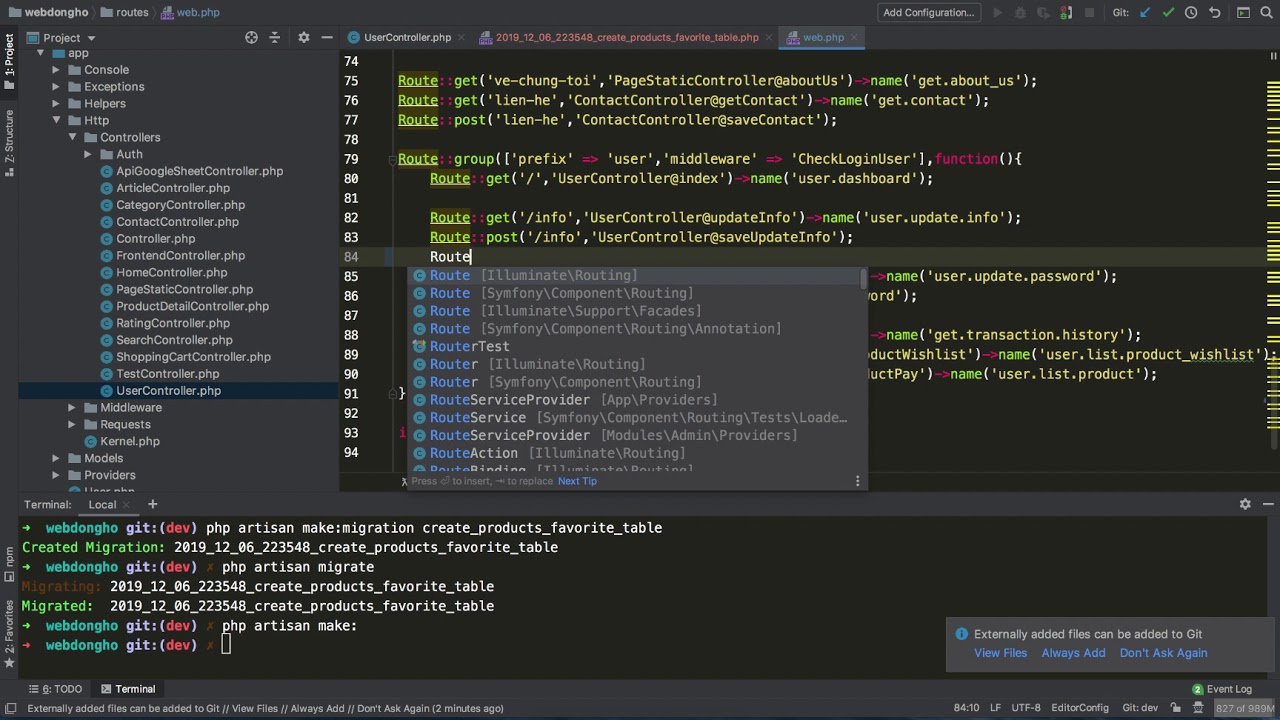Click locate-current-file target icon in Project panel
Viewport: 1280px width, 720px height.
pos(251,38)
